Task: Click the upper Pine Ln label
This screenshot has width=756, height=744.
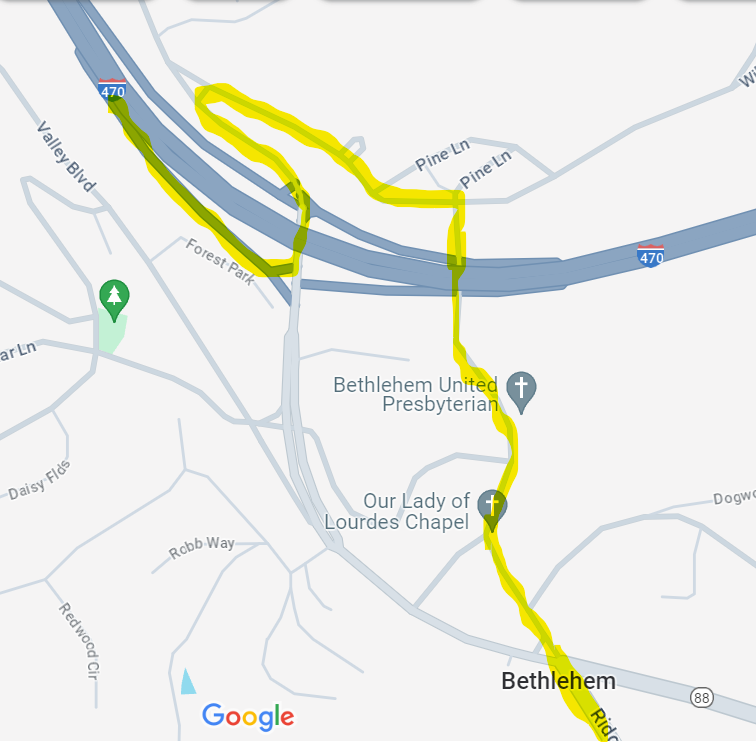Action: coord(442,154)
